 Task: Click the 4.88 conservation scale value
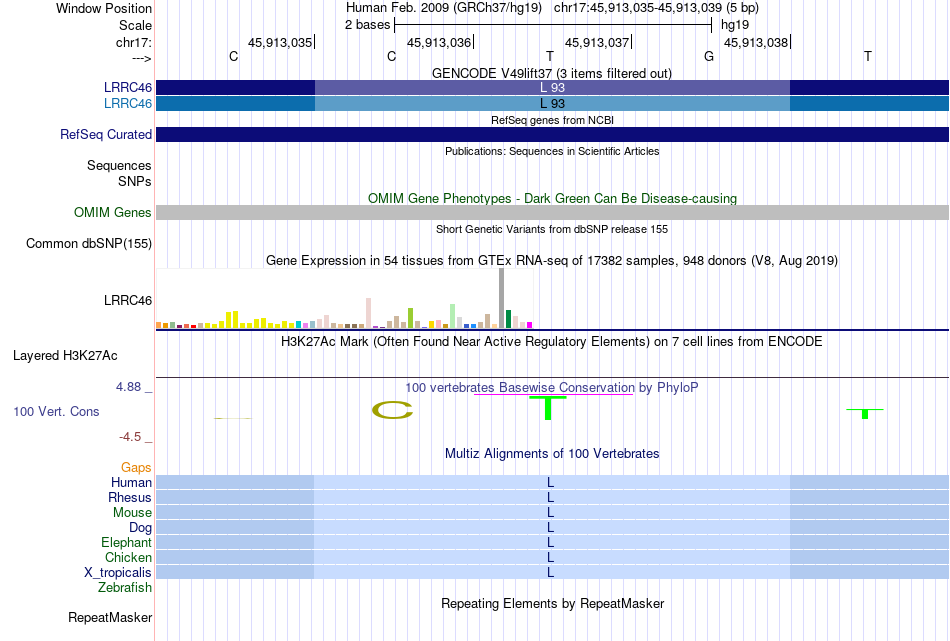click(128, 387)
